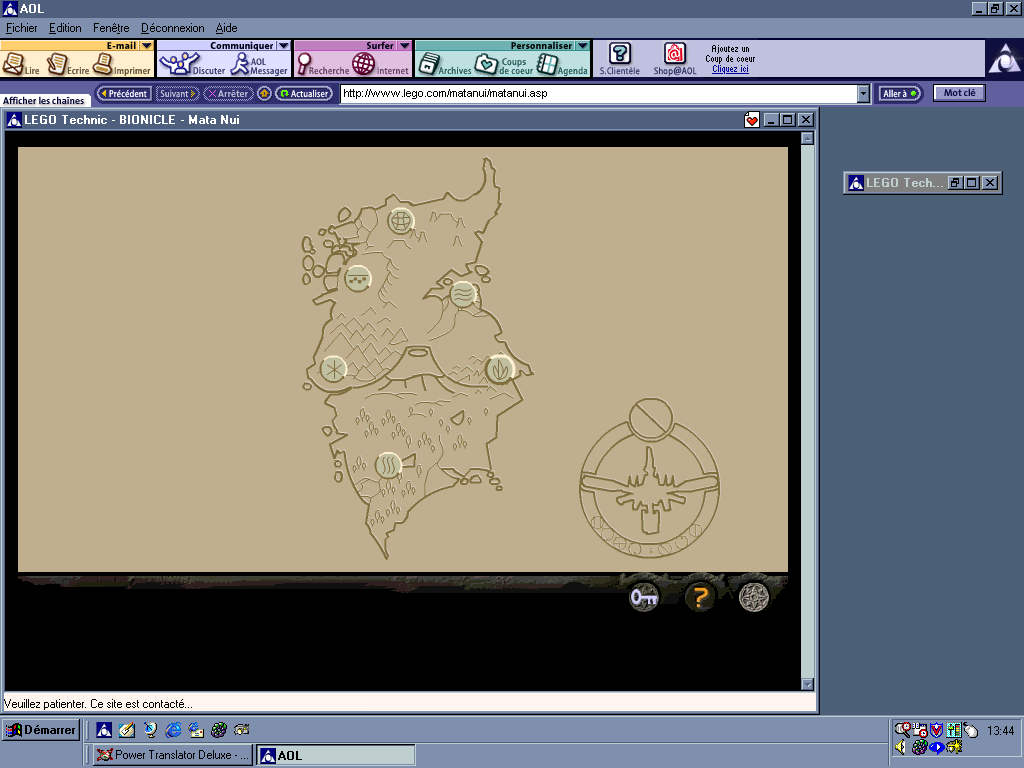The width and height of the screenshot is (1024, 768).
Task: Click the Recherche magnifier icon
Action: (323, 64)
